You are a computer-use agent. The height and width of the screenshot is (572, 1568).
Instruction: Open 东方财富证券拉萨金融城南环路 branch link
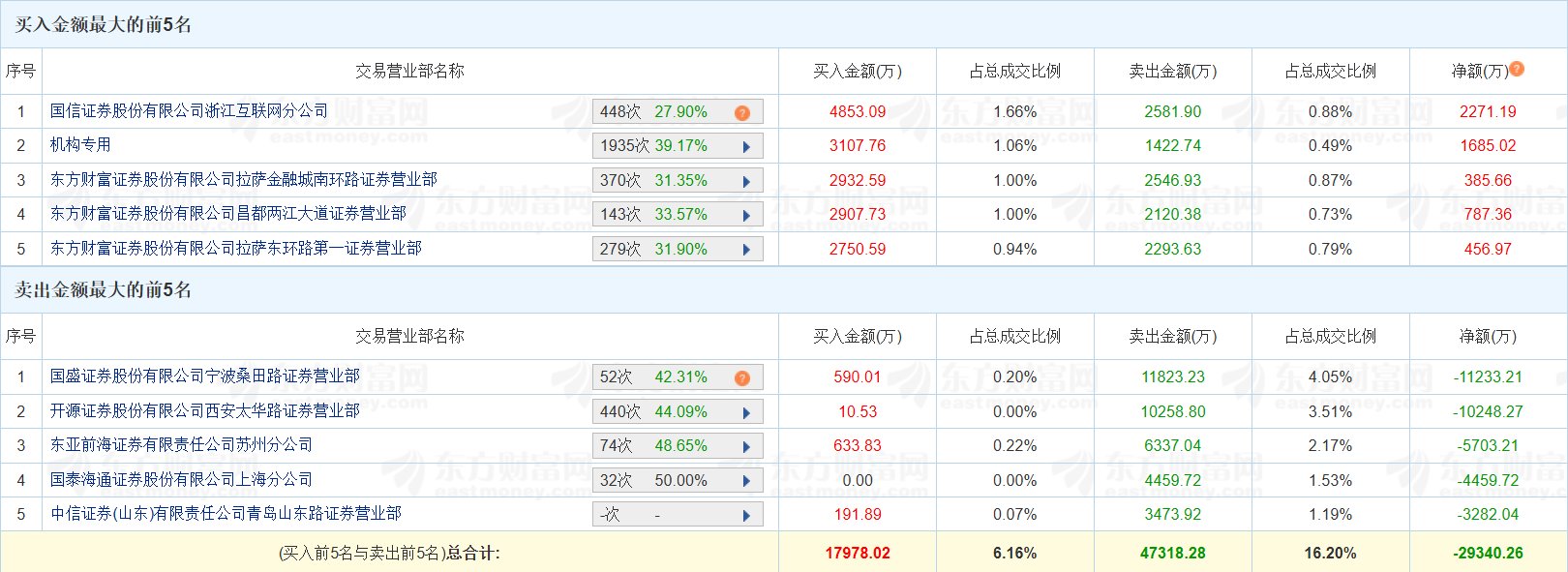tap(243, 180)
